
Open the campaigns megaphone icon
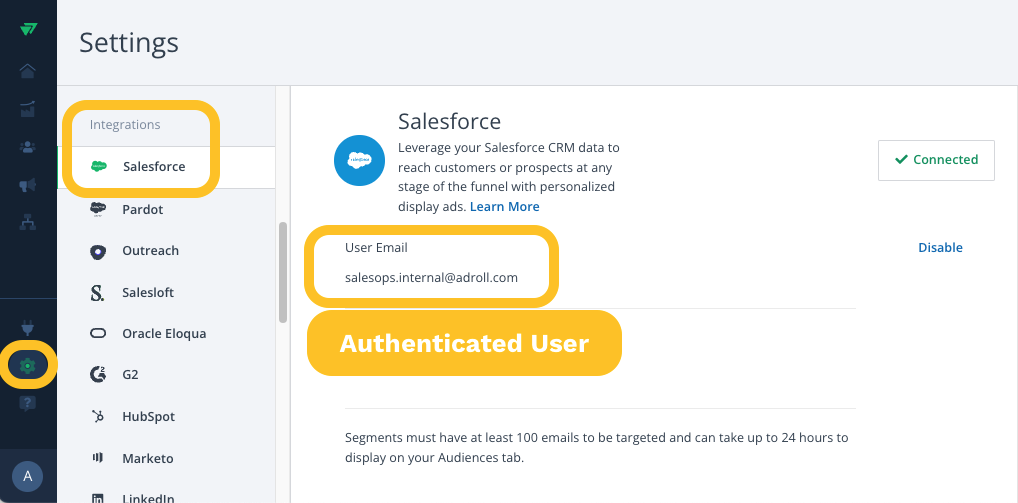pyautogui.click(x=28, y=186)
